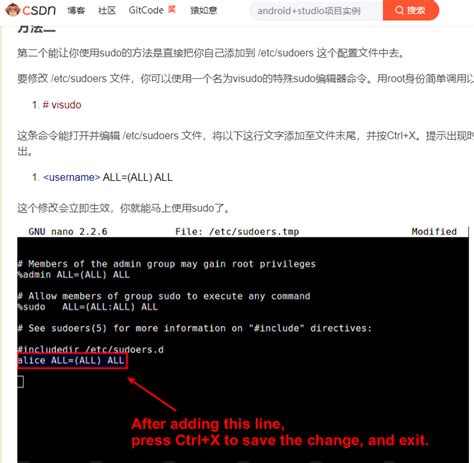
Task: Click the 'GNU nano 2.2.6' title text
Action: 68,232
